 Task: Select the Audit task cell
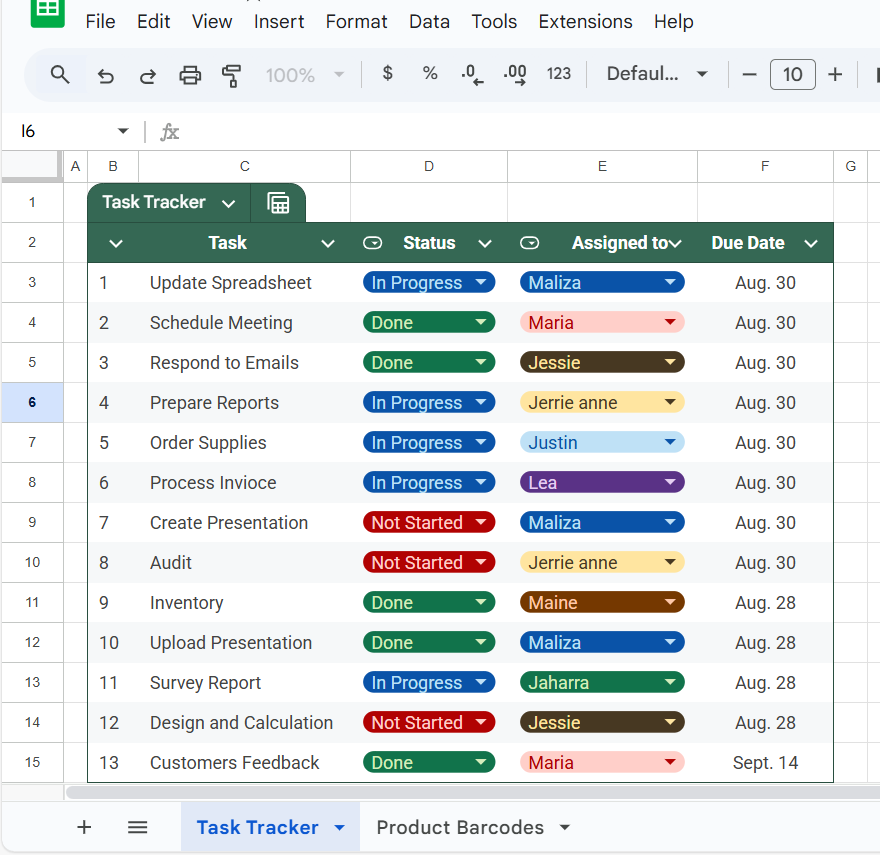click(x=244, y=563)
